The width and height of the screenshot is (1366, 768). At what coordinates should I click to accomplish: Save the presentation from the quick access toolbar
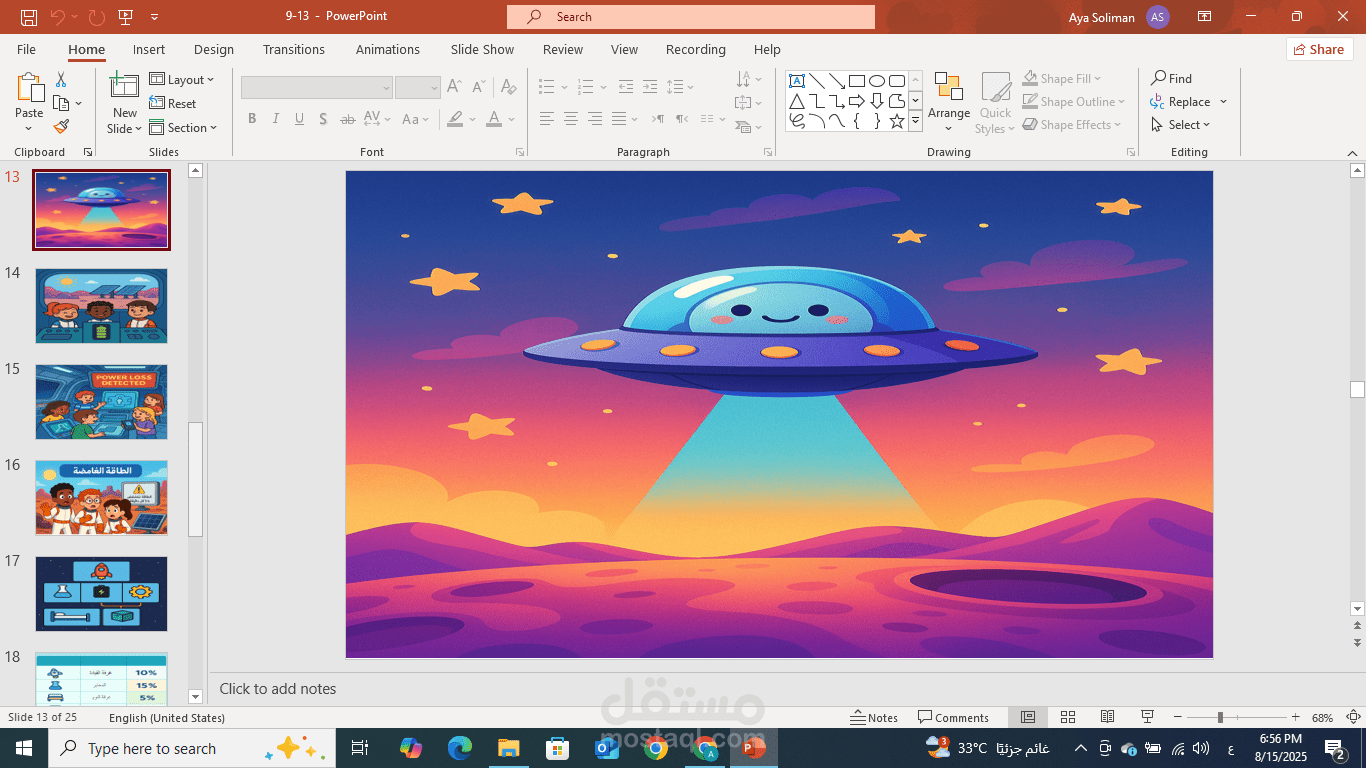[29, 17]
